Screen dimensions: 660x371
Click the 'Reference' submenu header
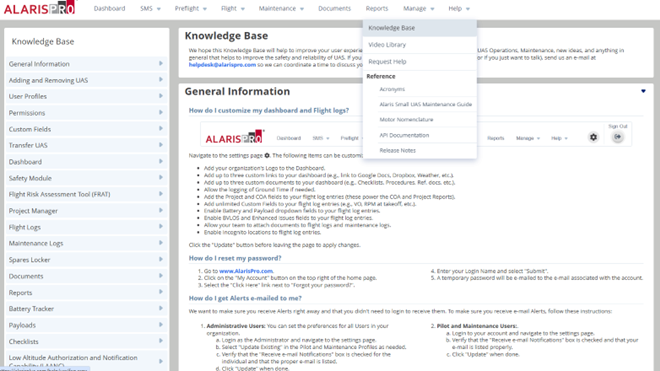coord(381,76)
